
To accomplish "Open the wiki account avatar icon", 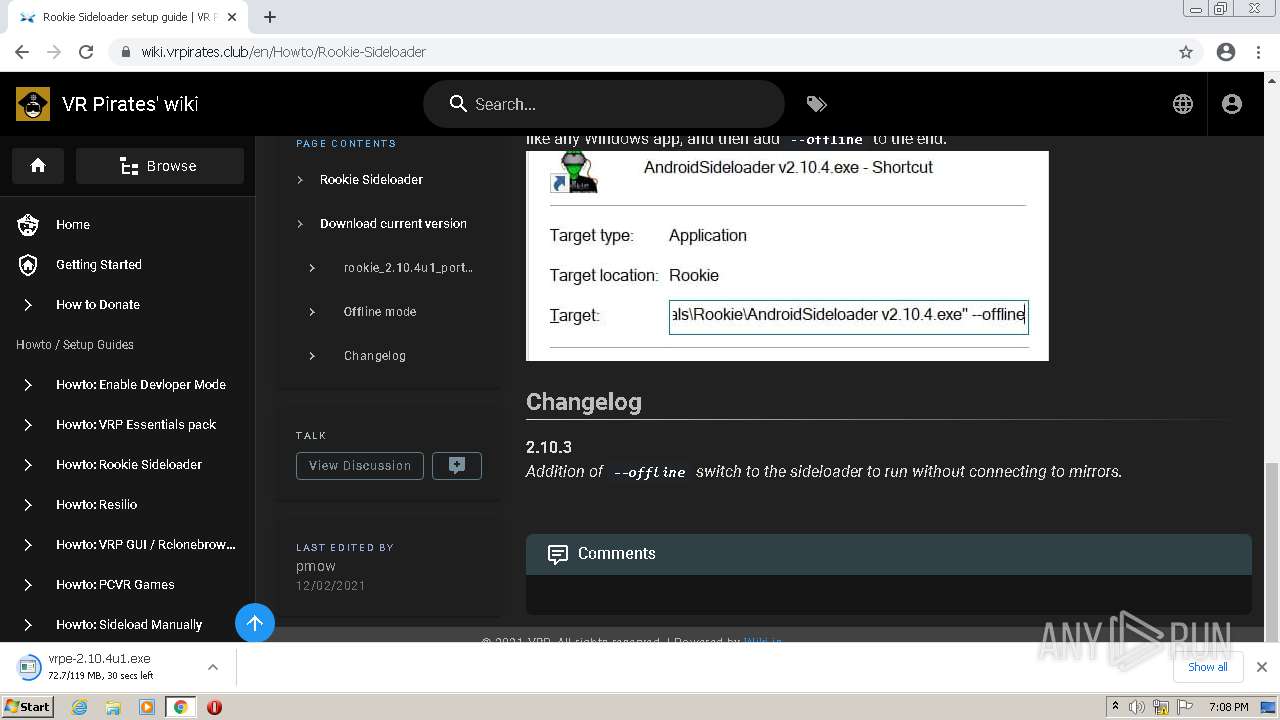I will [x=1232, y=104].
